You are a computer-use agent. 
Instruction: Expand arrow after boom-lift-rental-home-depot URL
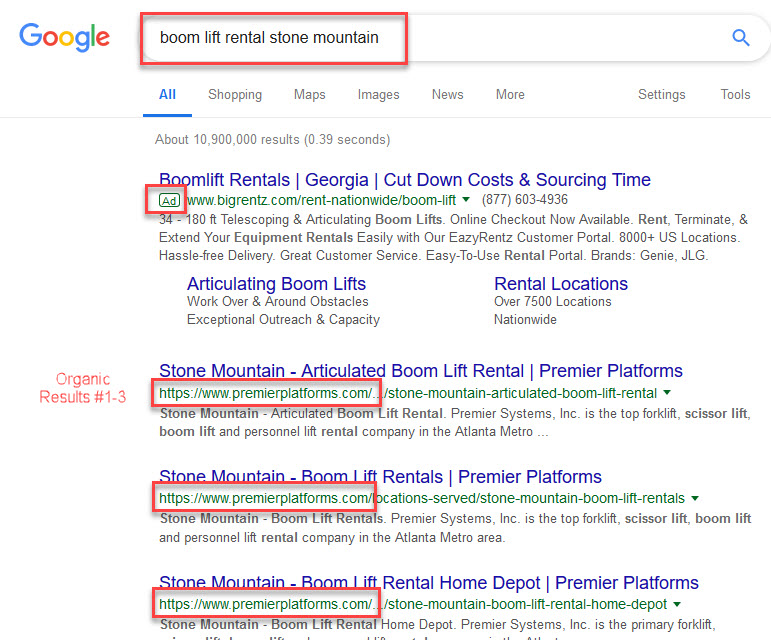click(x=677, y=604)
